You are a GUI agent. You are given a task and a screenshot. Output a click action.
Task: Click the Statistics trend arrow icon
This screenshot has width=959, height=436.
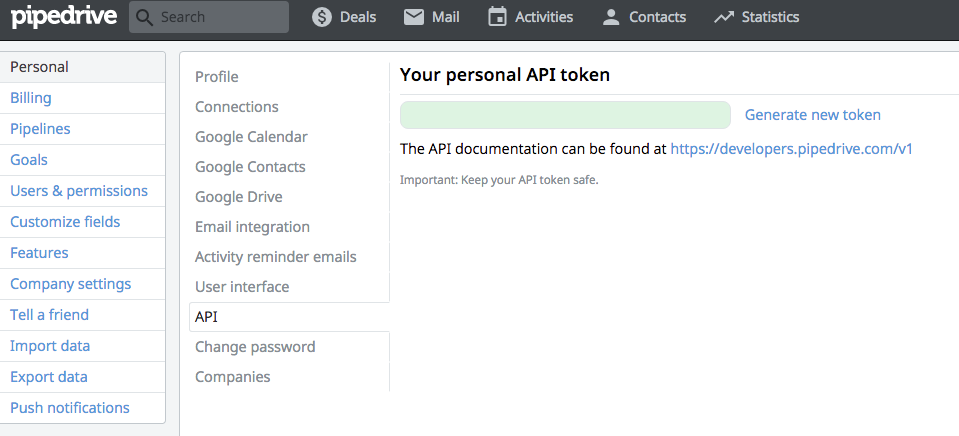tap(724, 17)
